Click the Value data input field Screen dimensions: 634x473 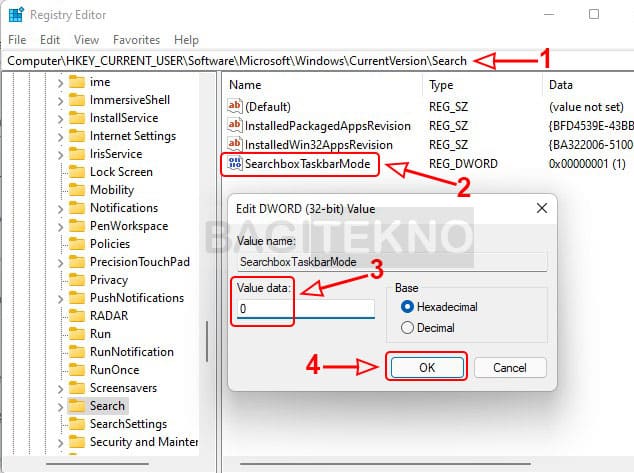[306, 308]
